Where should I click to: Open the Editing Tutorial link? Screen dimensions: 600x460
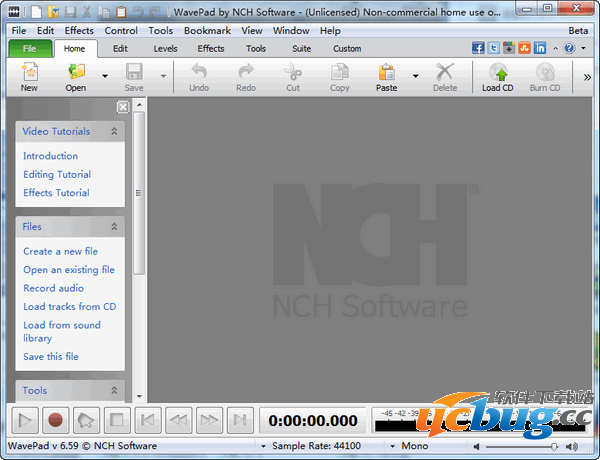click(x=57, y=175)
